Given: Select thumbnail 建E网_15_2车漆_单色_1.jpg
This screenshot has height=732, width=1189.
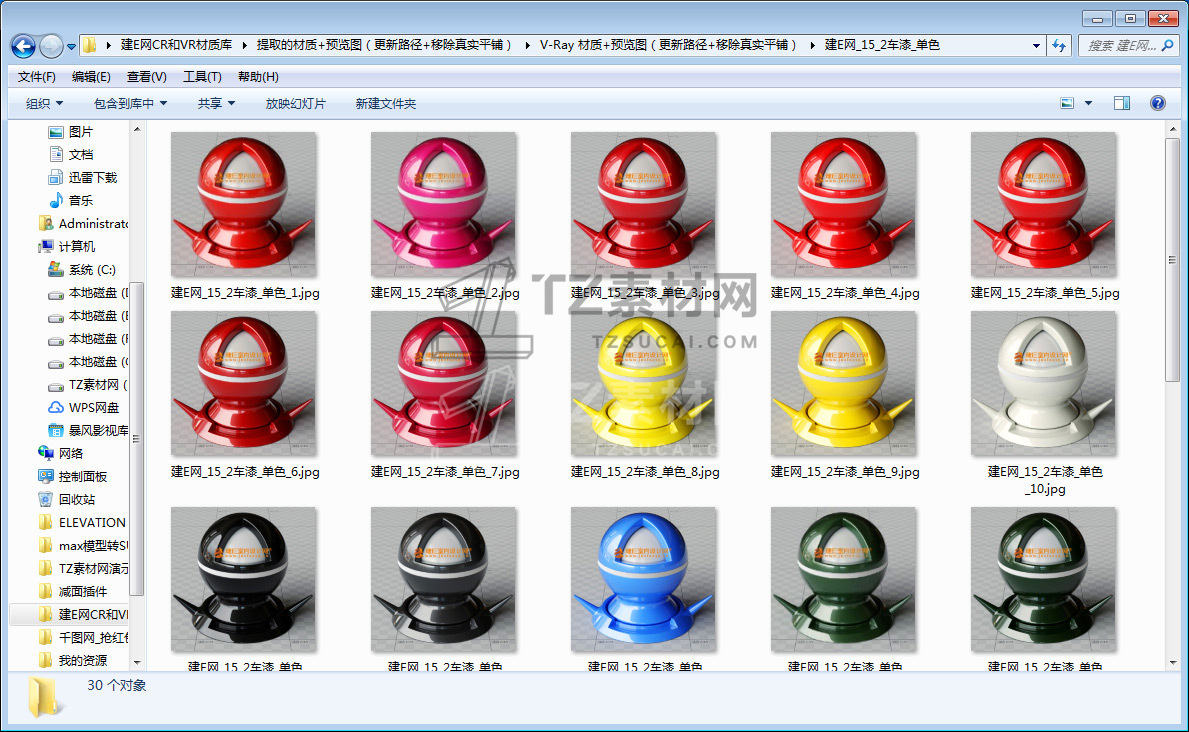Looking at the screenshot, I should pyautogui.click(x=243, y=205).
